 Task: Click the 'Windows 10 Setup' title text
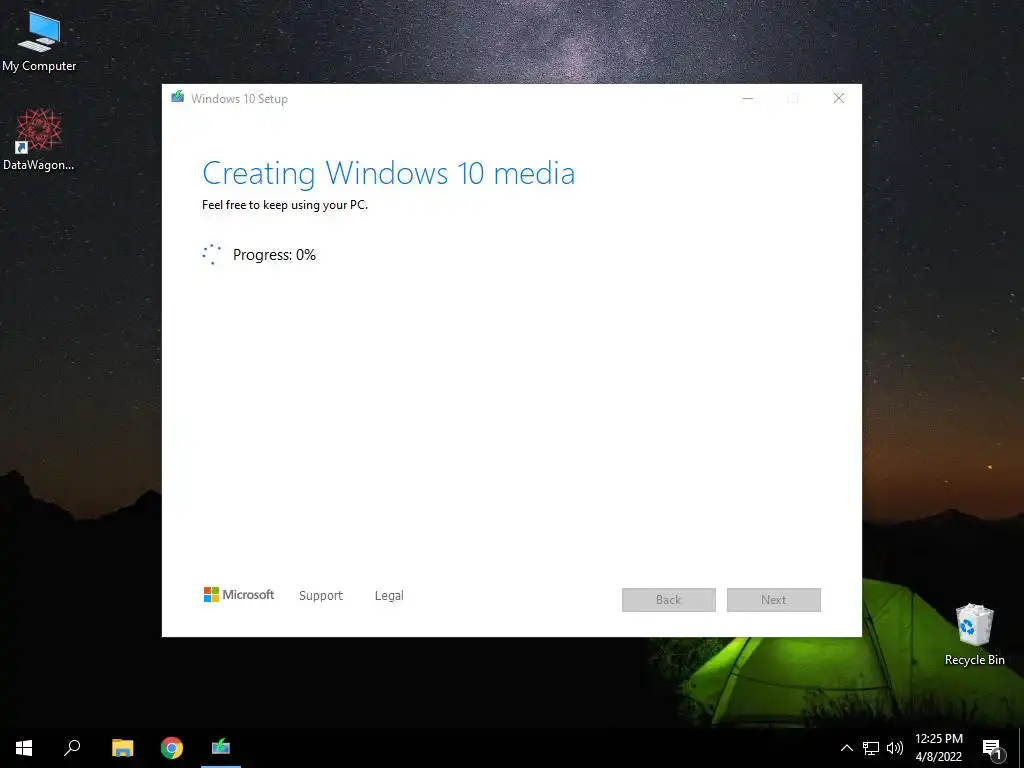[x=239, y=99]
